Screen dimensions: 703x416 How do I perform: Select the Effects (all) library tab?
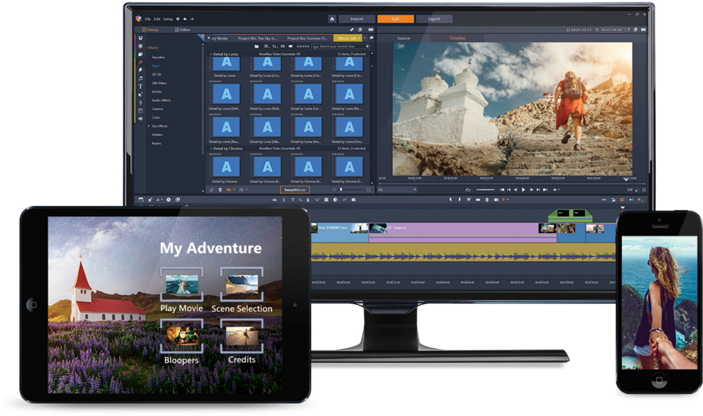point(347,39)
